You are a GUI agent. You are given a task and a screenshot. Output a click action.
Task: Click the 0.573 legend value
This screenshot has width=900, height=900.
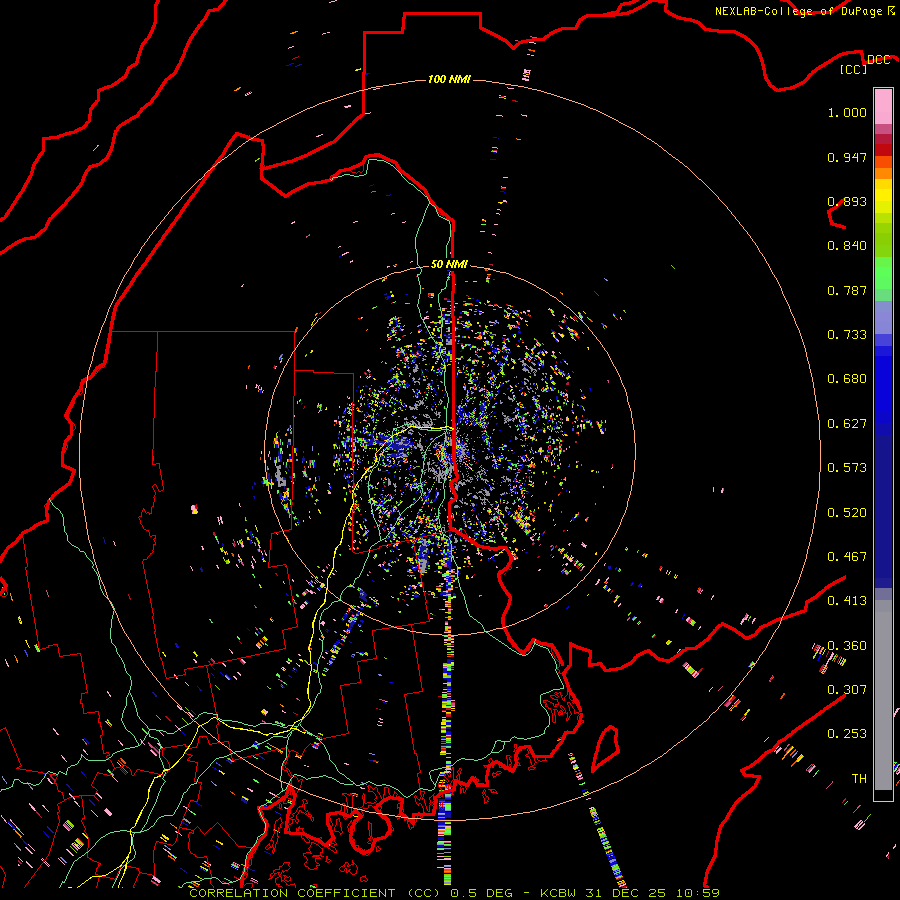(x=847, y=468)
